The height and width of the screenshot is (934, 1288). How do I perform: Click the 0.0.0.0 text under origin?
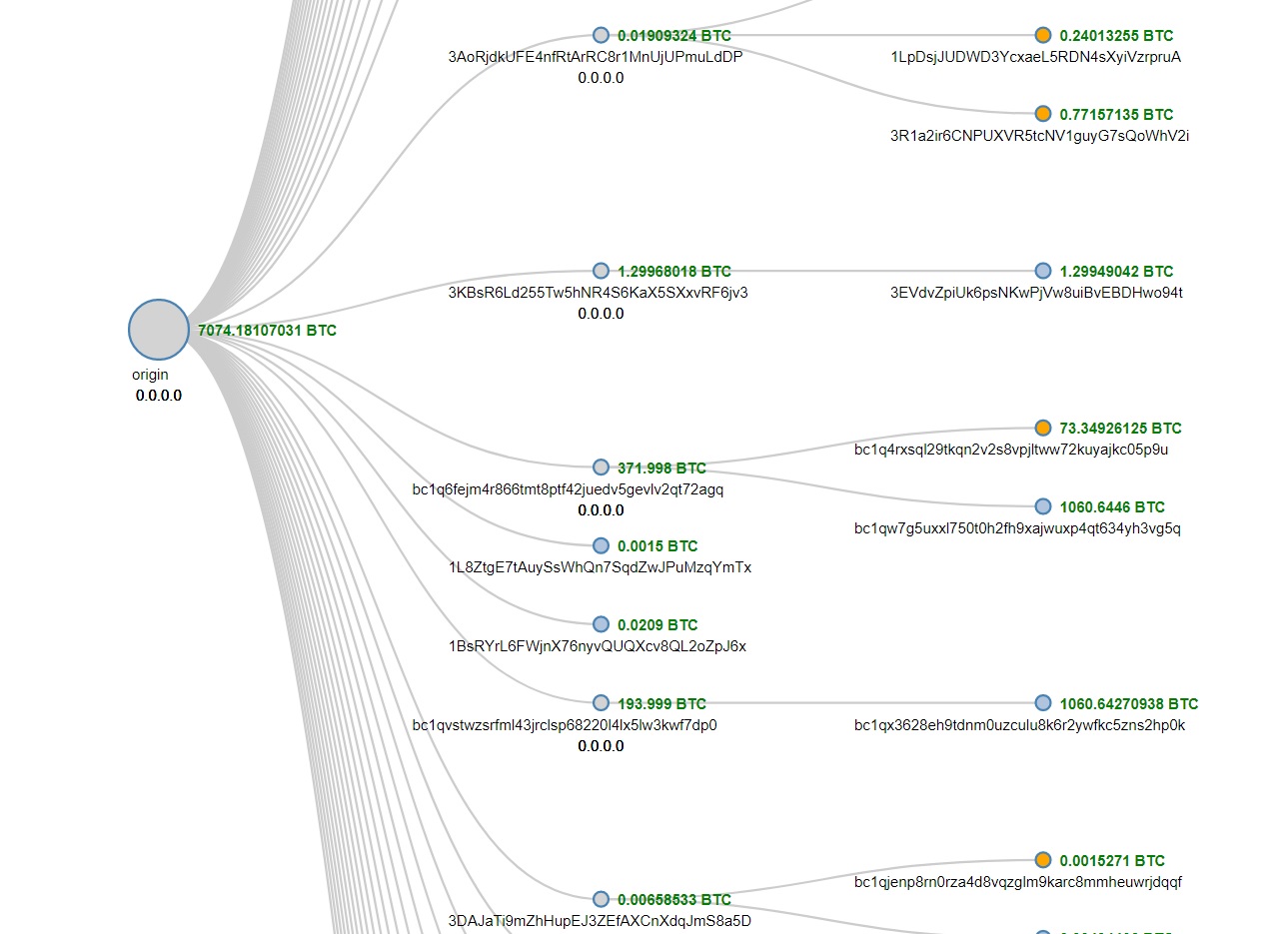(x=159, y=396)
